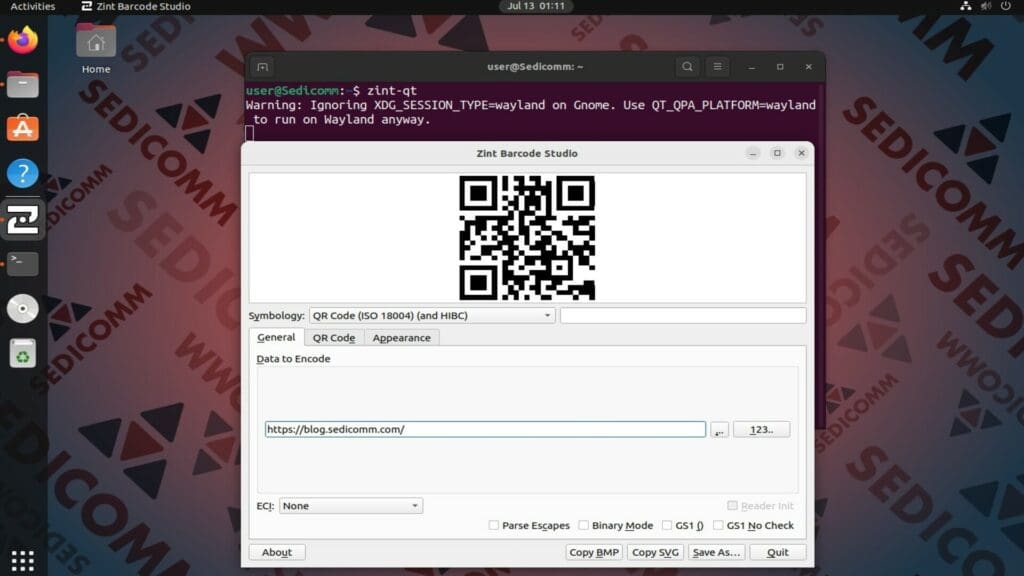Show applications grid
This screenshot has width=1024, height=576.
[23, 560]
